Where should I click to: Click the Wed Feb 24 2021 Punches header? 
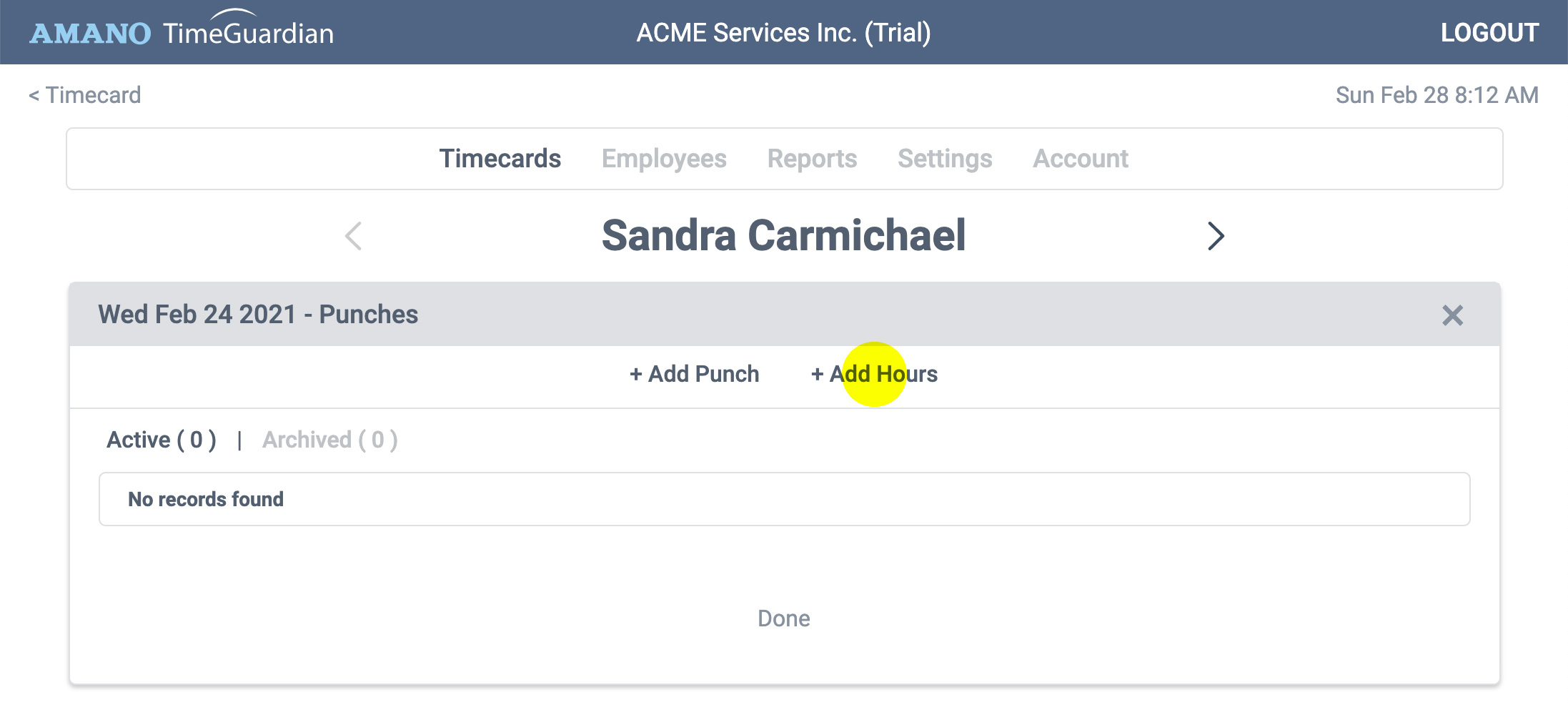[258, 315]
